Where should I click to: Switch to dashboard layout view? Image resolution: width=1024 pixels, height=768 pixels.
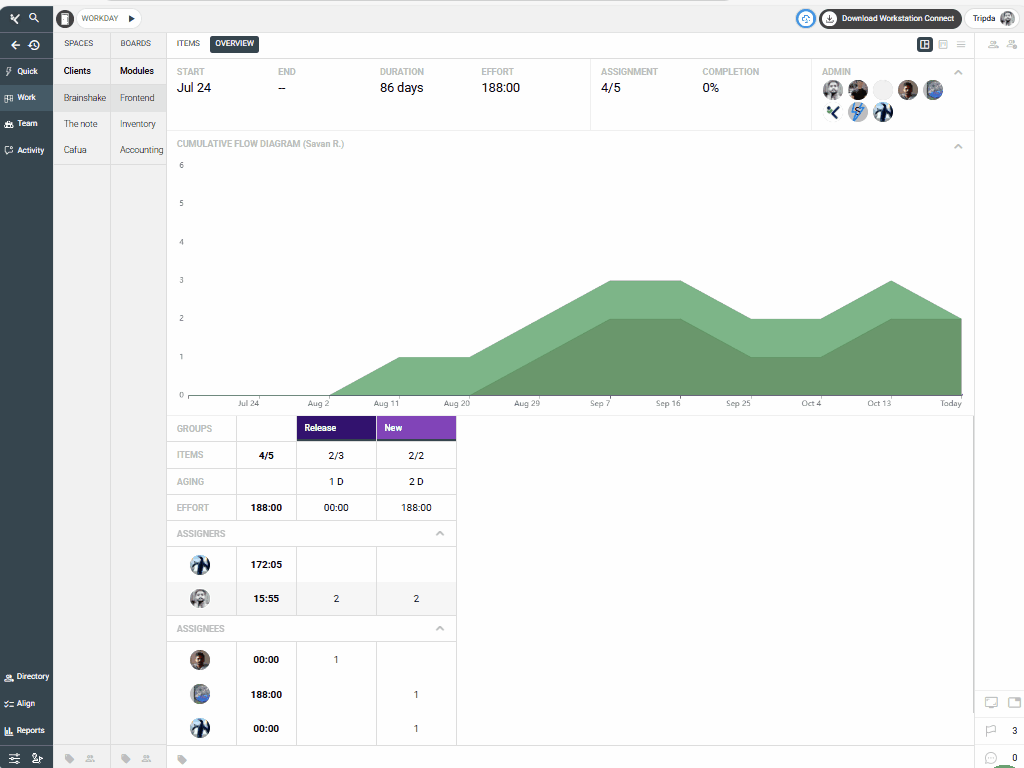(925, 44)
